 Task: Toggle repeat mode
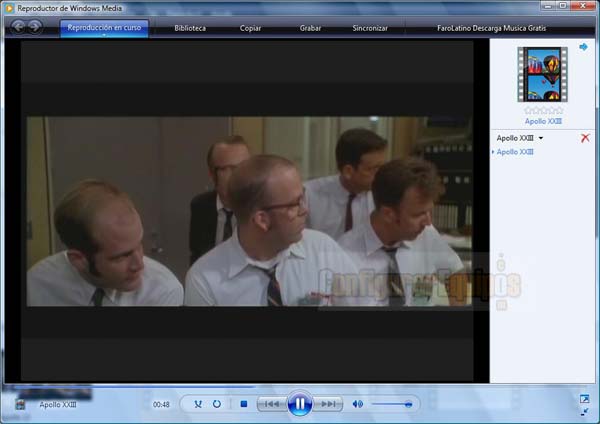pyautogui.click(x=217, y=404)
